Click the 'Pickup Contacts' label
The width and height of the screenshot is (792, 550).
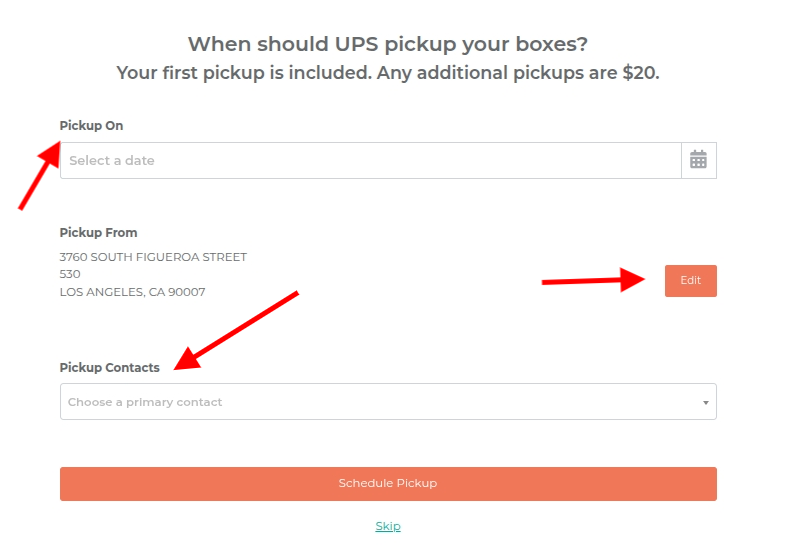click(110, 367)
